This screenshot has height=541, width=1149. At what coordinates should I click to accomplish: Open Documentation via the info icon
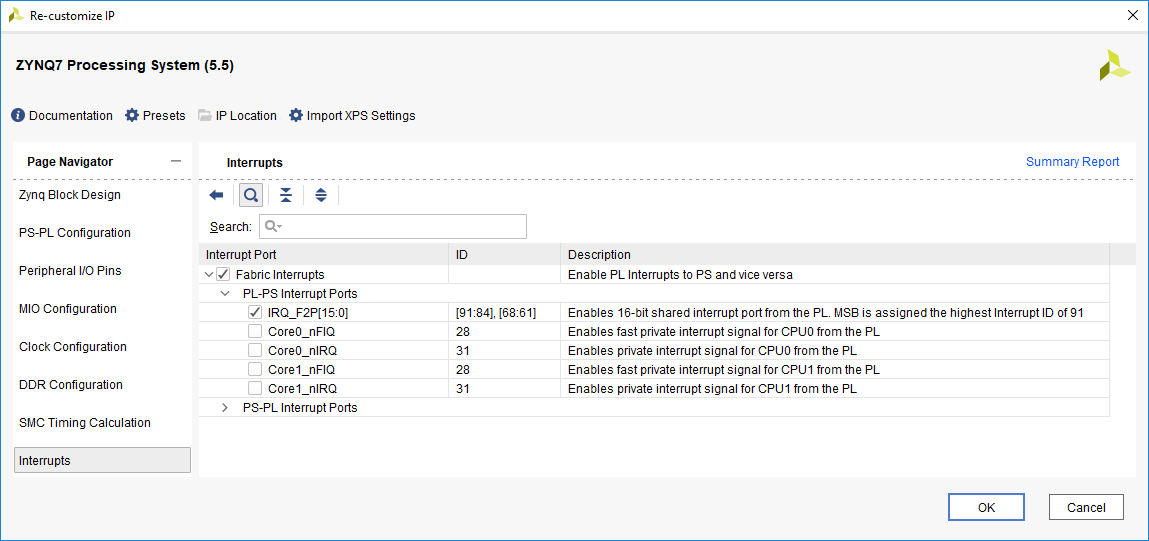pos(18,116)
